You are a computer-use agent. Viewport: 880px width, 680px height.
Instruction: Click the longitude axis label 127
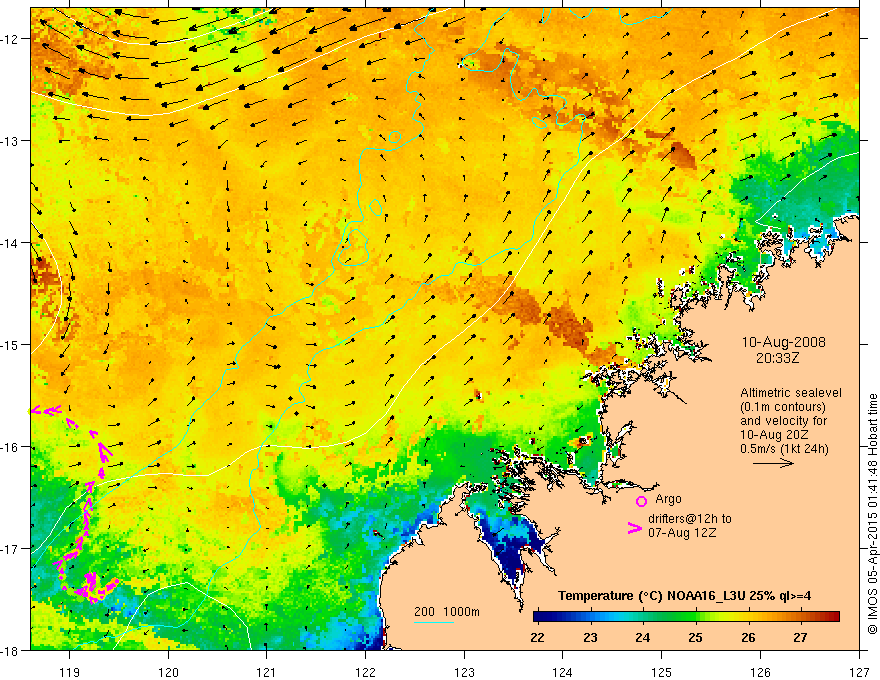859,672
